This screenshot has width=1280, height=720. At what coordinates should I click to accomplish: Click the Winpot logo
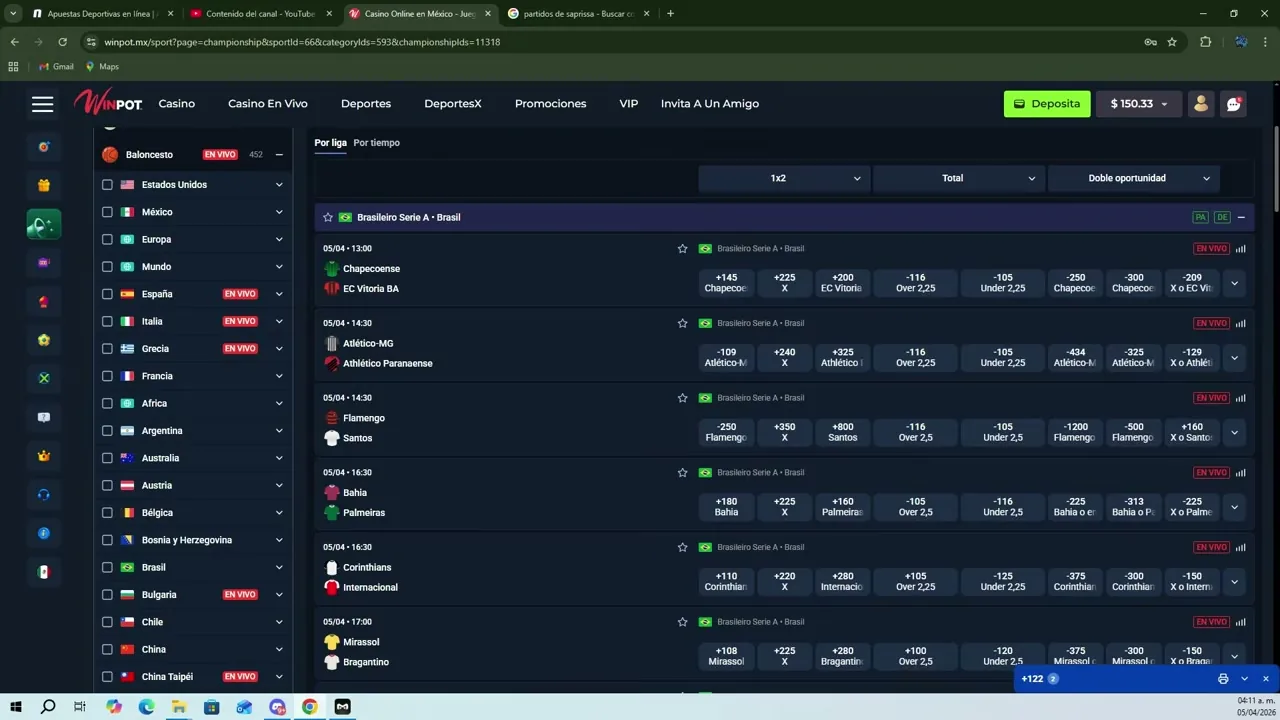tap(108, 103)
